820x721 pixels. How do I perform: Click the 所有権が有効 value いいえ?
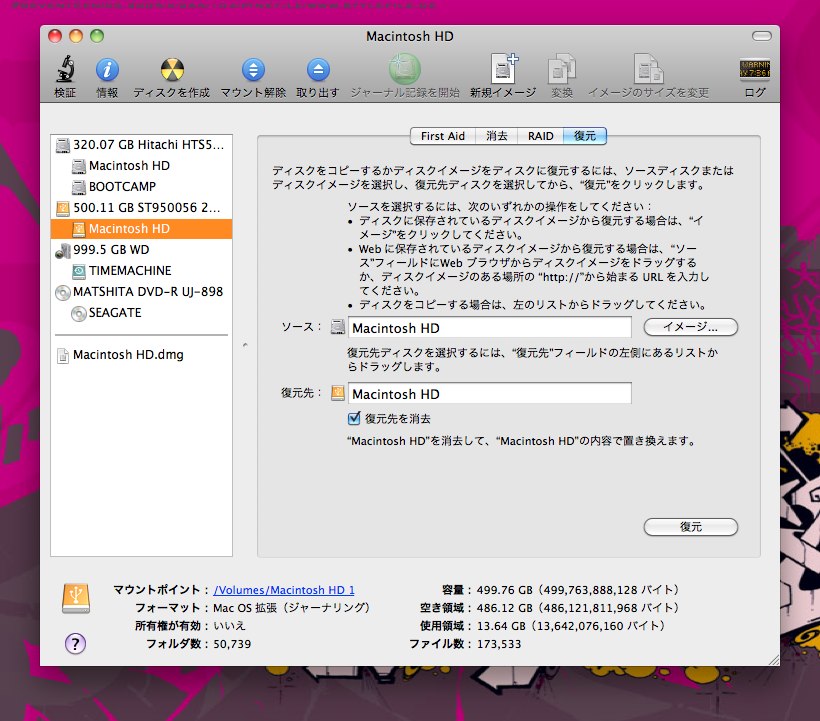229,625
